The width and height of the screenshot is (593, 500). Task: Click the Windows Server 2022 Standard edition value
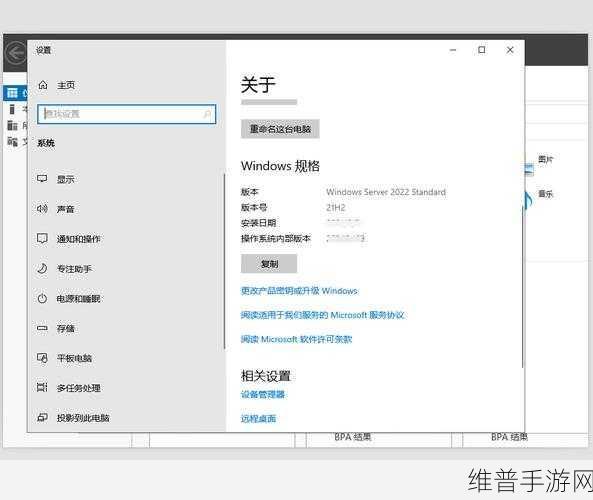coord(386,192)
